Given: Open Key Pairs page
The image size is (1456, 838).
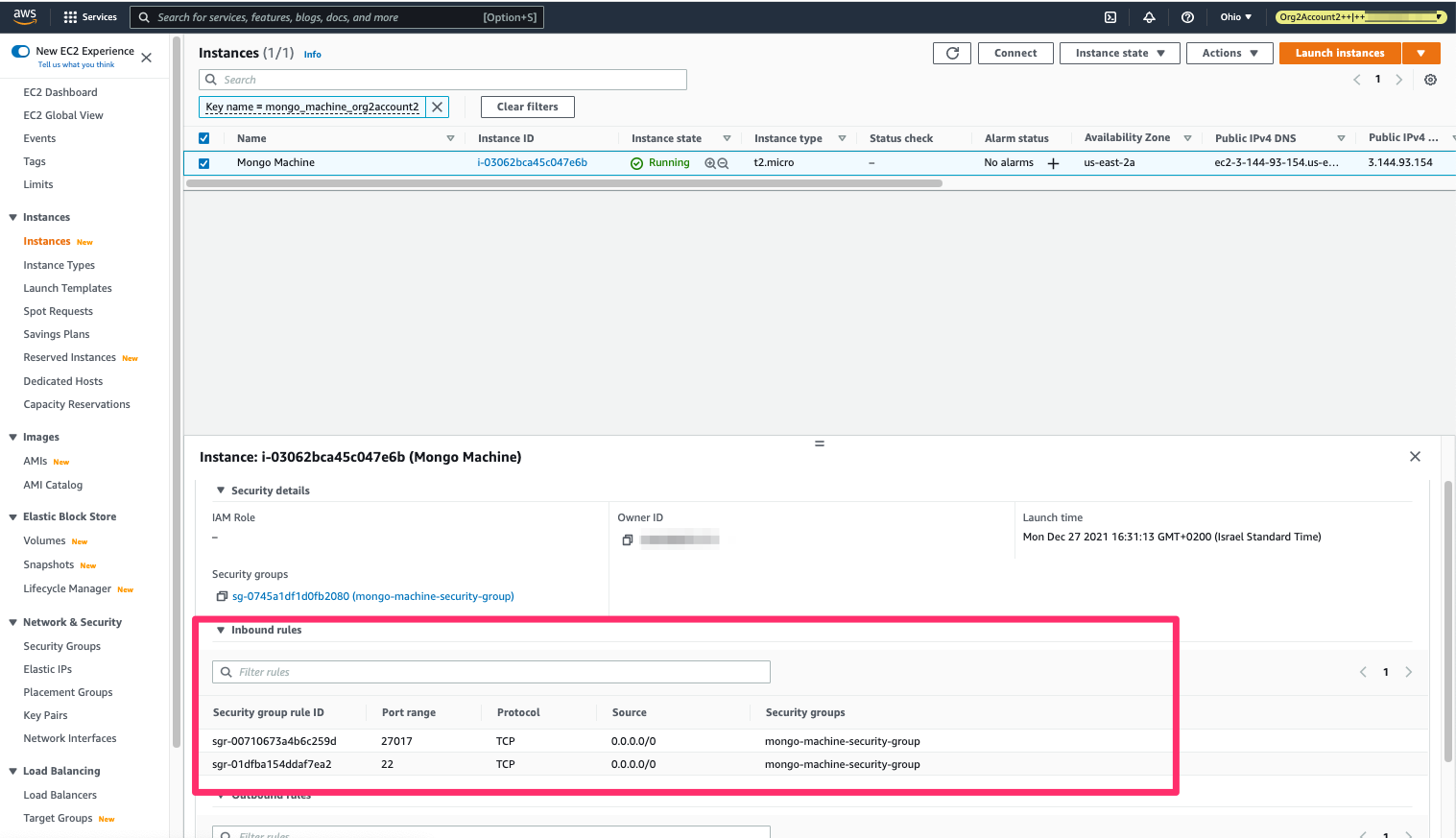Looking at the screenshot, I should pos(45,715).
